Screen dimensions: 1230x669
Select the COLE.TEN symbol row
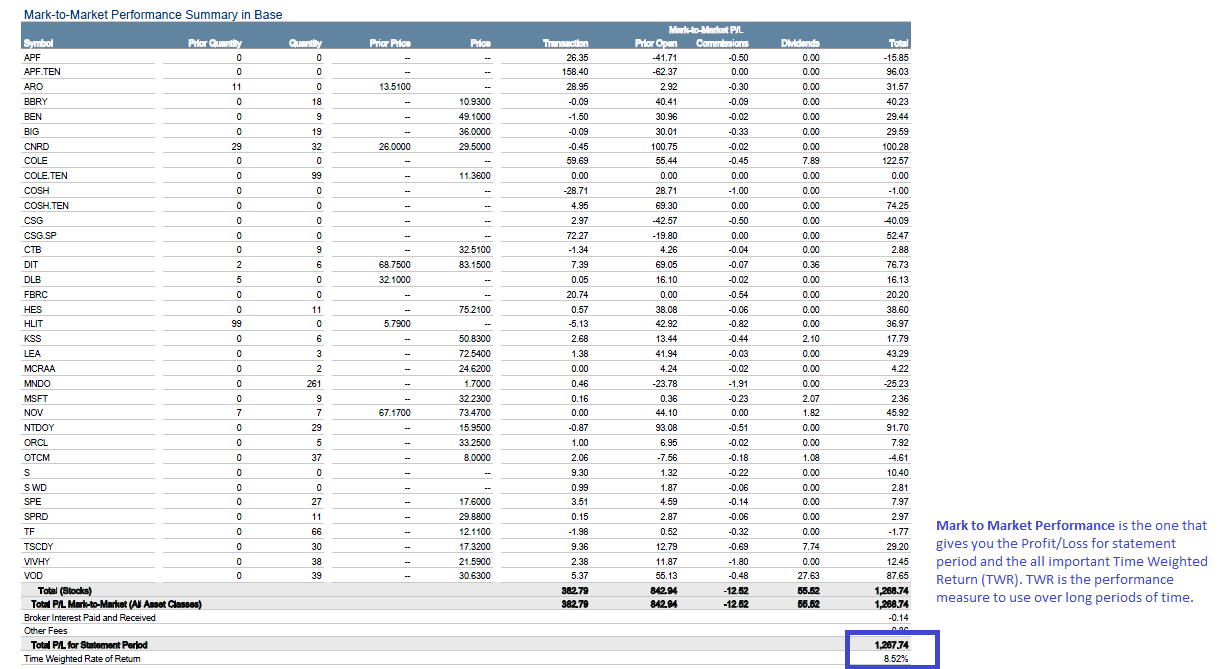click(46, 176)
